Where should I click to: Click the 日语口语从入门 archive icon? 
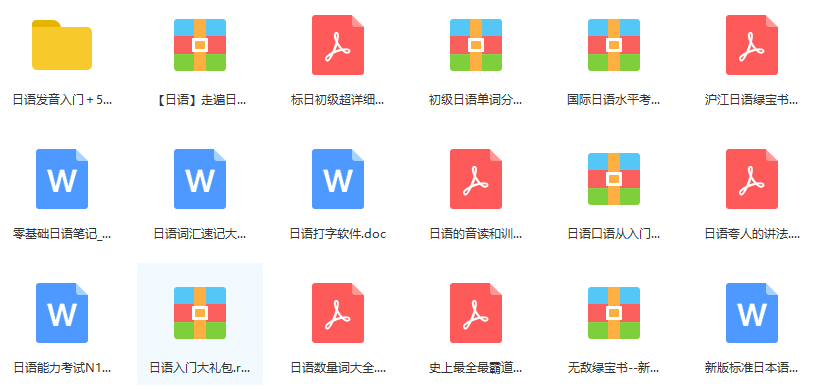click(614, 179)
